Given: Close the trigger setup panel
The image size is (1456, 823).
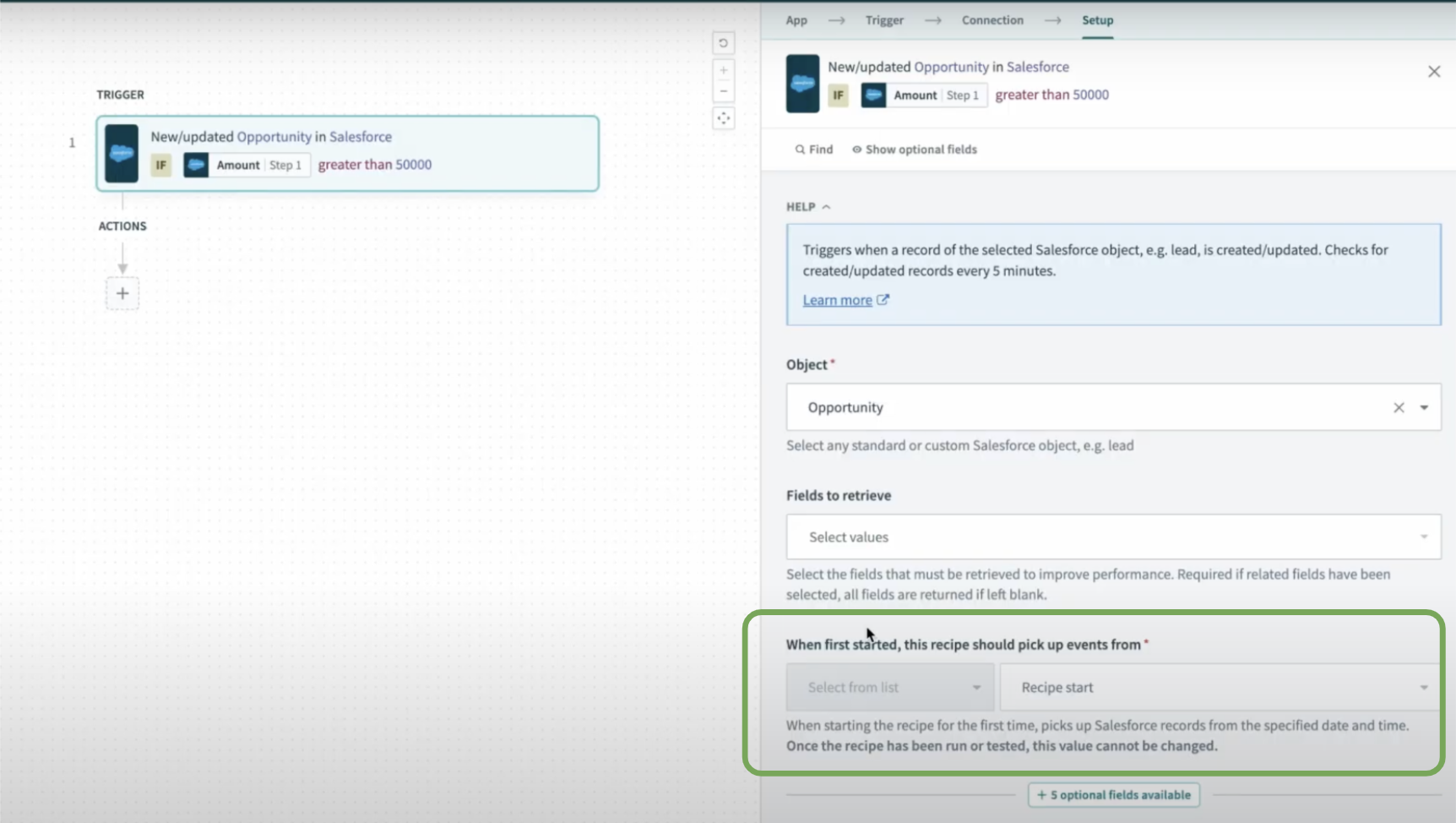Looking at the screenshot, I should tap(1433, 72).
